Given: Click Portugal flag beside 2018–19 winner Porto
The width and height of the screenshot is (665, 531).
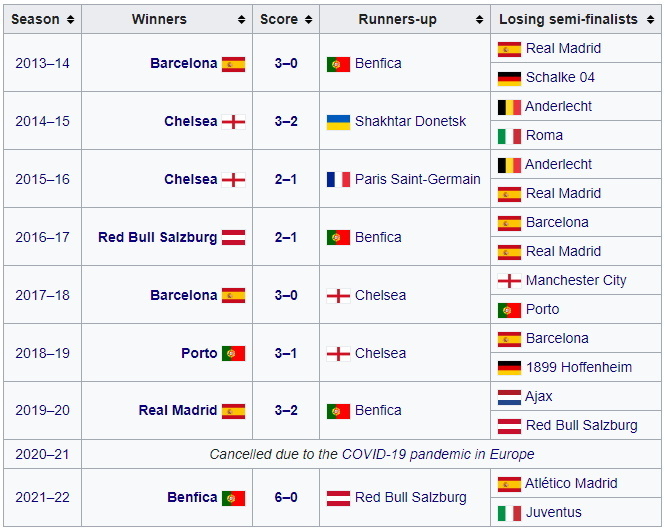Looking at the screenshot, I should (x=234, y=354).
